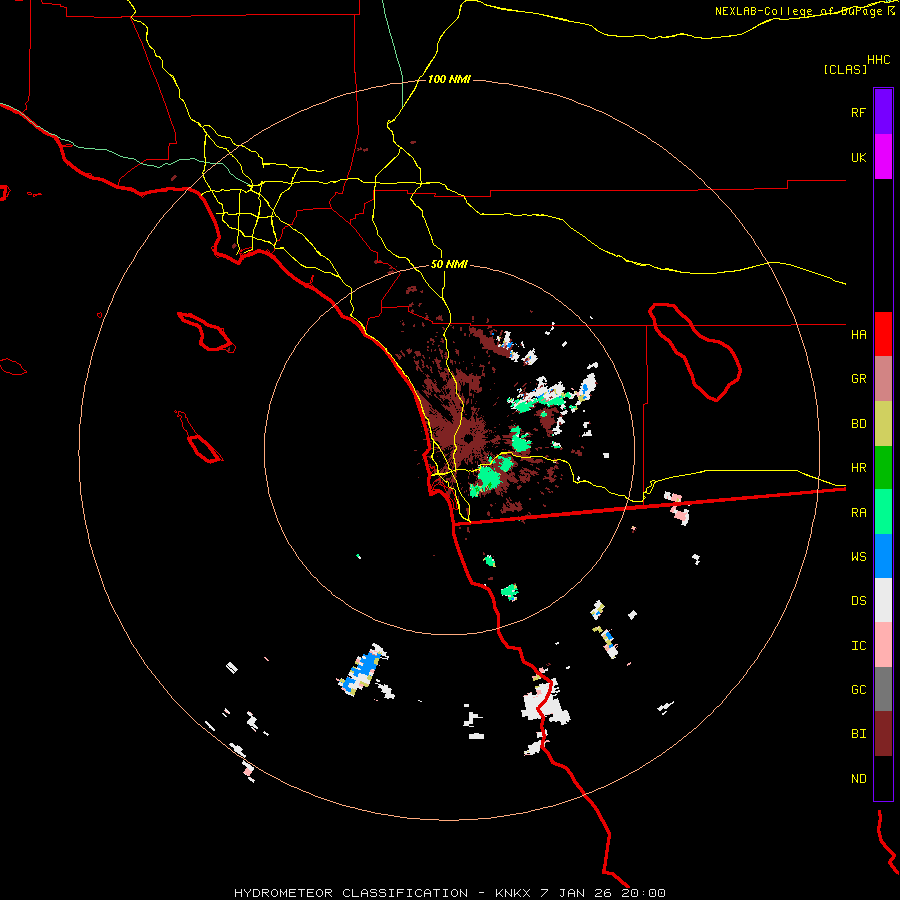Click the HHC product label
Viewport: 900px width, 900px height.
(879, 59)
